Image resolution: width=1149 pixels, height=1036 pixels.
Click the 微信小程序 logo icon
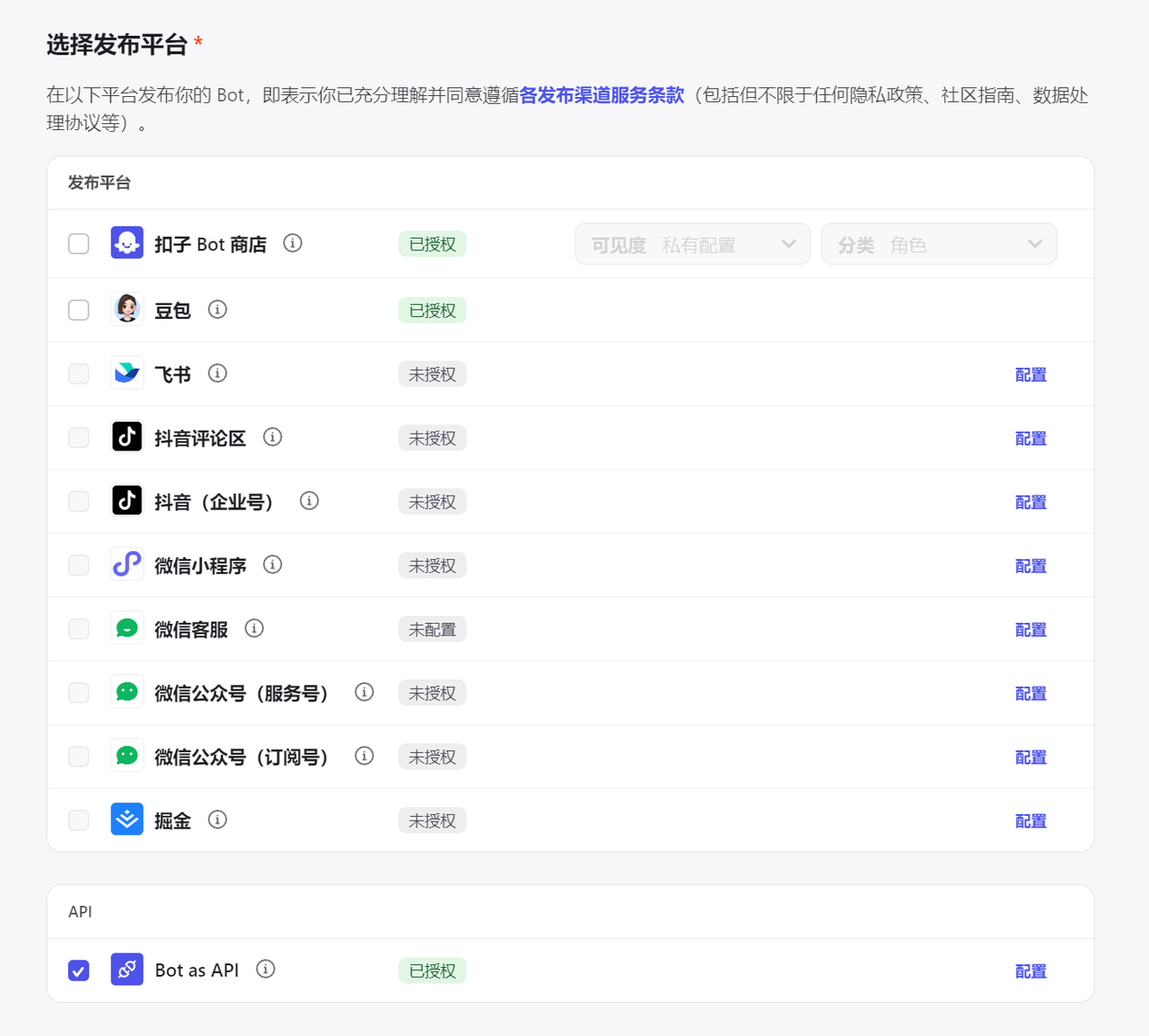[127, 564]
